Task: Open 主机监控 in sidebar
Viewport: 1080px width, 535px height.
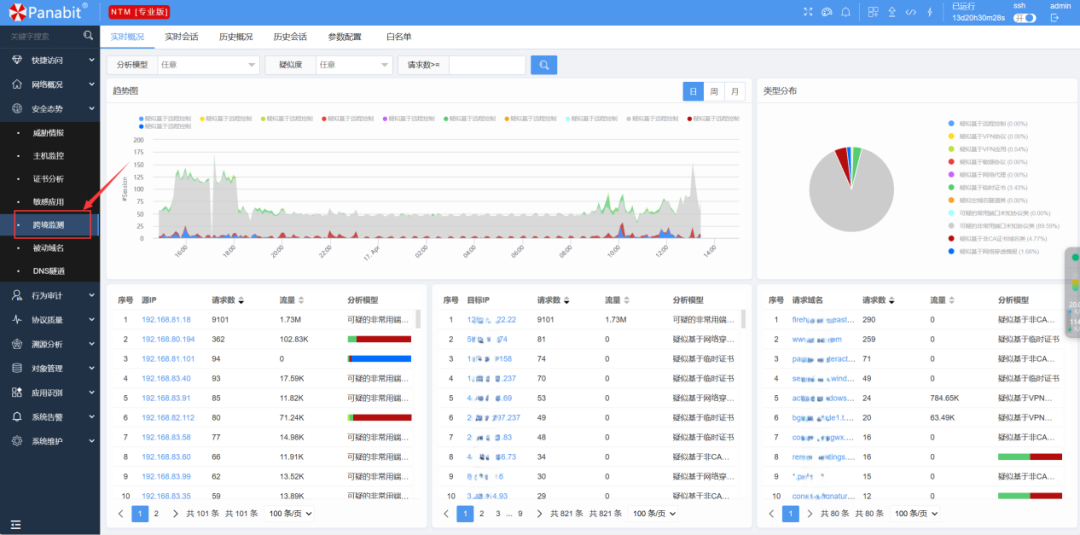Action: (48, 156)
